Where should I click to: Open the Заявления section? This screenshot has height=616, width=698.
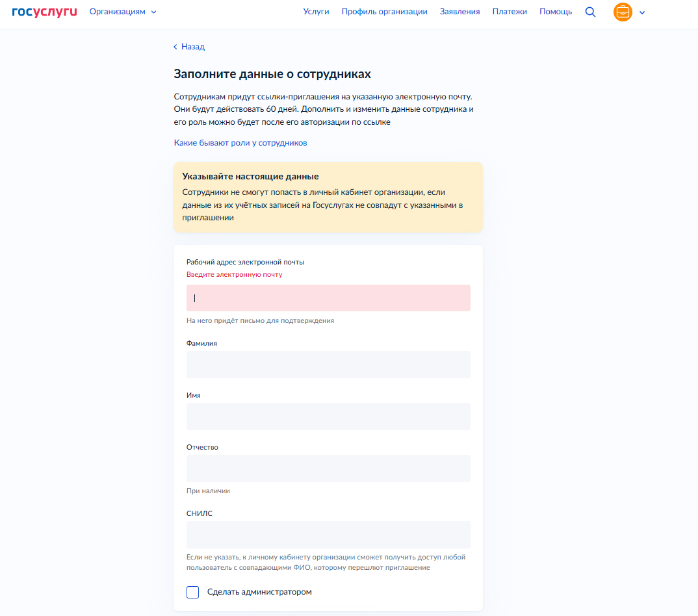459,12
